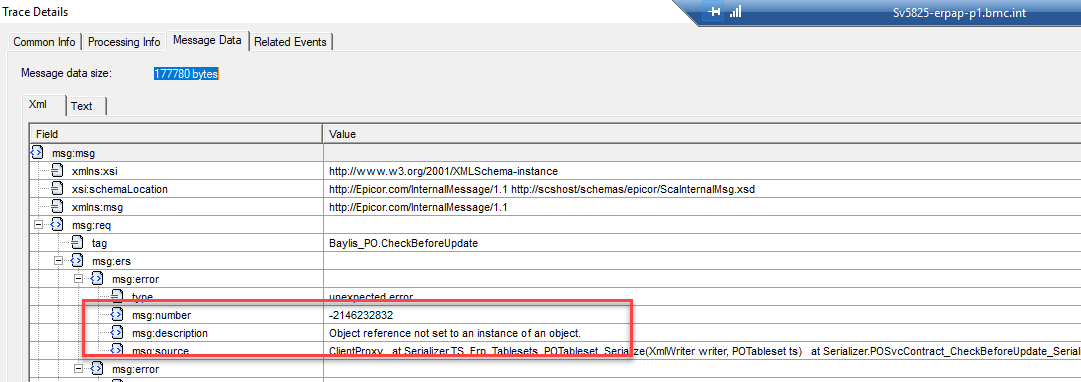Click the type attribute icon
1081x382 pixels.
(x=117, y=296)
